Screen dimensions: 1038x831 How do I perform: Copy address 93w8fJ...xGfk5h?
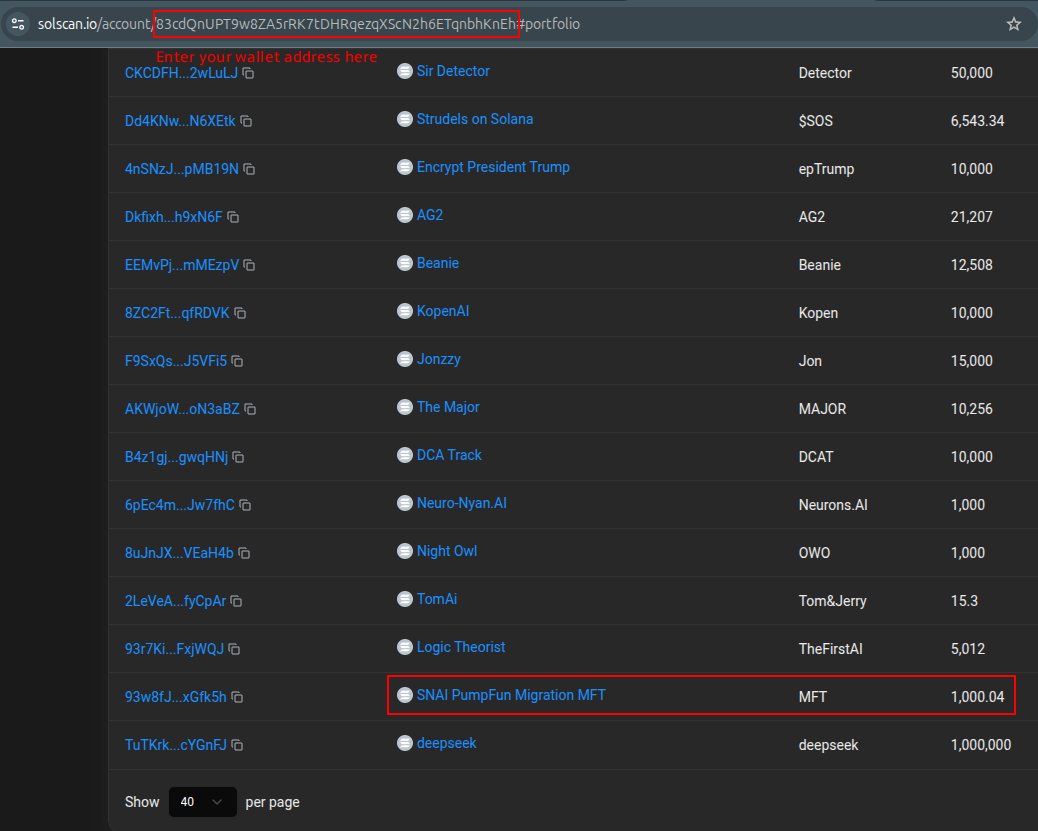tap(237, 697)
